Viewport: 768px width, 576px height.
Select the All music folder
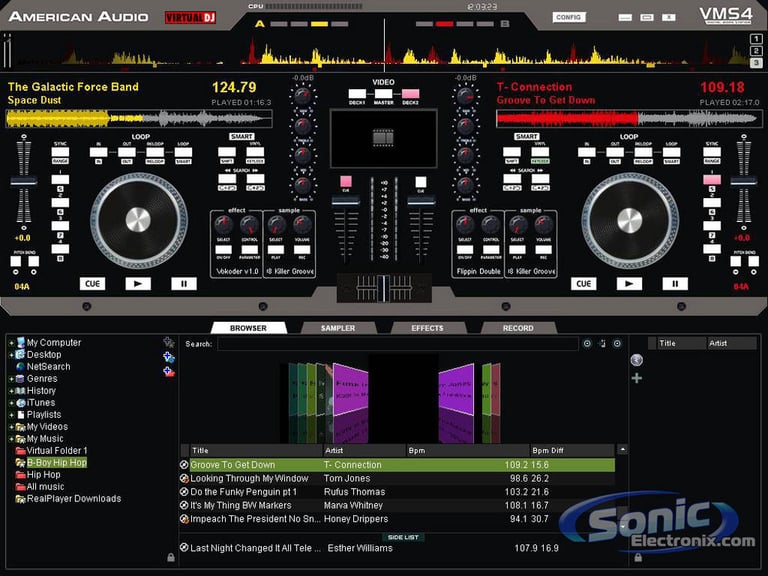pos(46,486)
